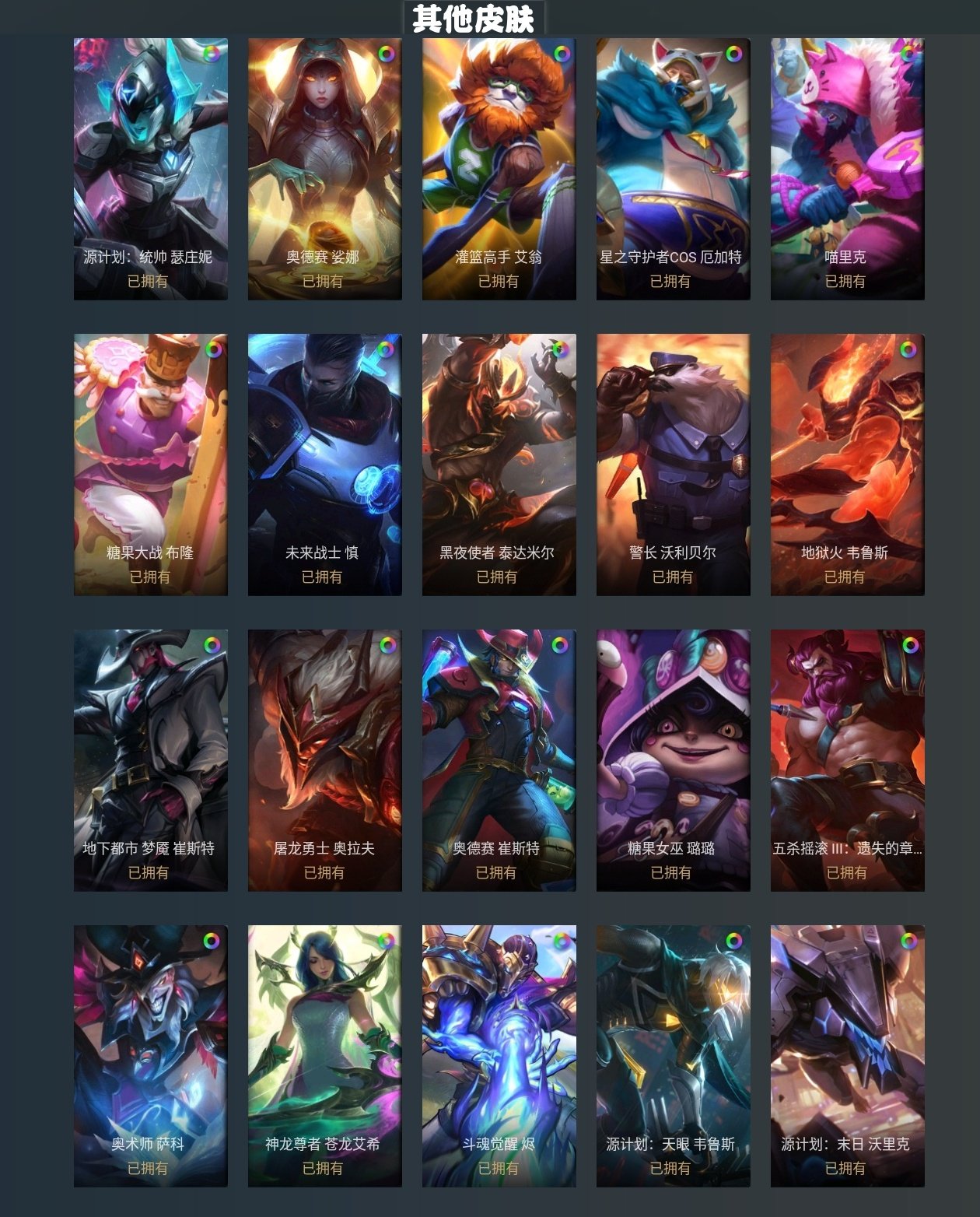The height and width of the screenshot is (1217, 980).
Task: Click chroma icon on 星之守护者COS 厄加特
Action: coord(733,54)
